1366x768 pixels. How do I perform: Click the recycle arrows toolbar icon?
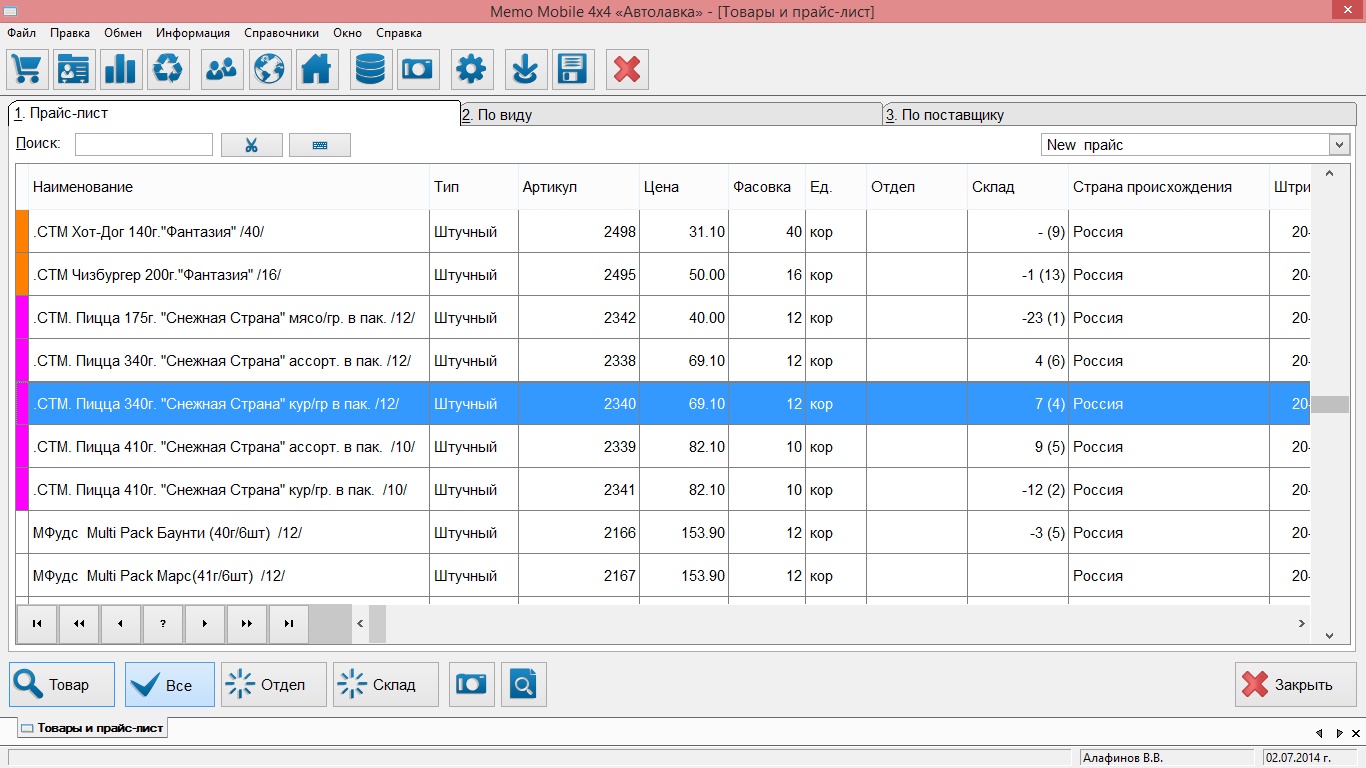pos(169,70)
